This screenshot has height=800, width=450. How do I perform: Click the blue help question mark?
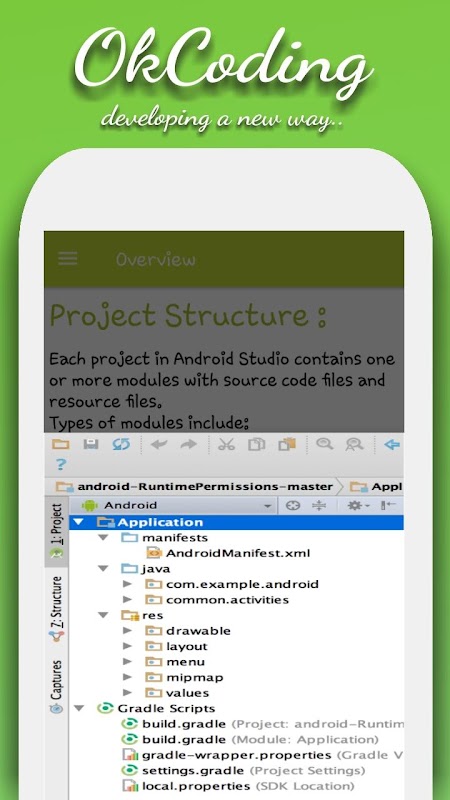(x=61, y=464)
